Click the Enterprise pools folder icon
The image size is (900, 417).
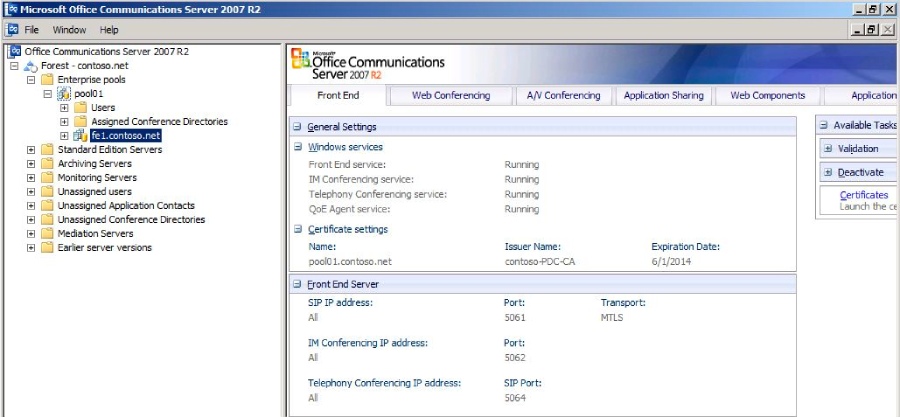pyautogui.click(x=47, y=80)
